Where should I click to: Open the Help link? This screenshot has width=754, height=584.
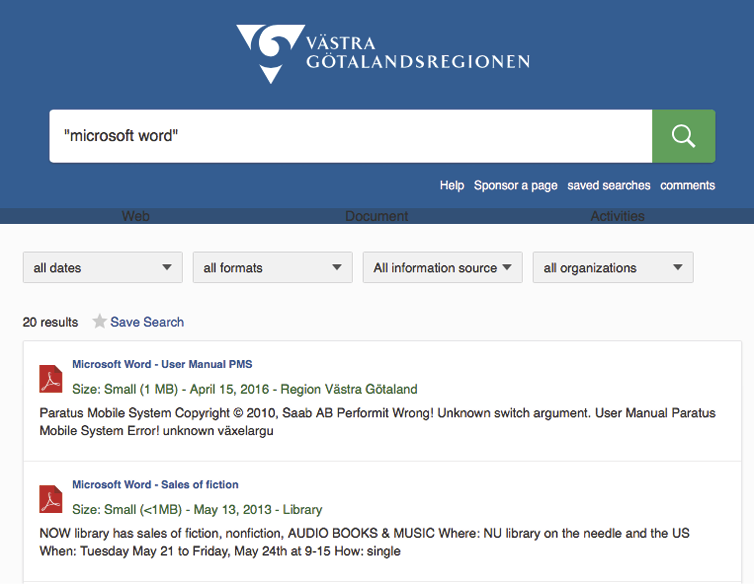[452, 185]
